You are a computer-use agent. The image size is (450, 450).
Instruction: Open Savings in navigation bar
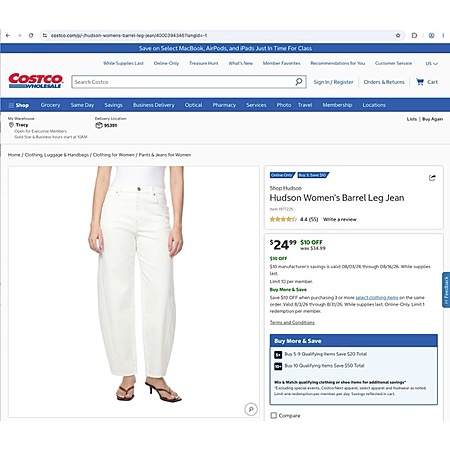(x=113, y=105)
